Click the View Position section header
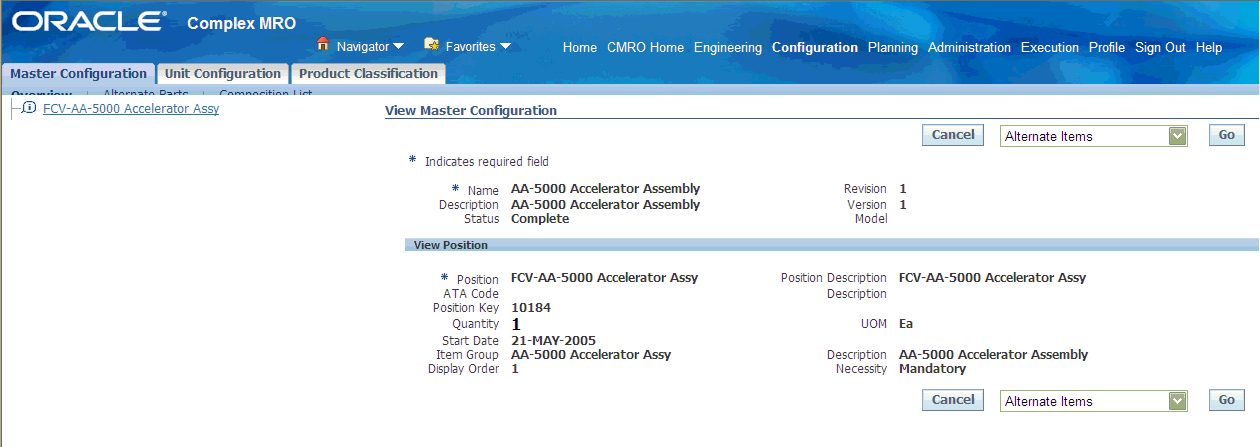This screenshot has width=1260, height=447. pos(451,245)
